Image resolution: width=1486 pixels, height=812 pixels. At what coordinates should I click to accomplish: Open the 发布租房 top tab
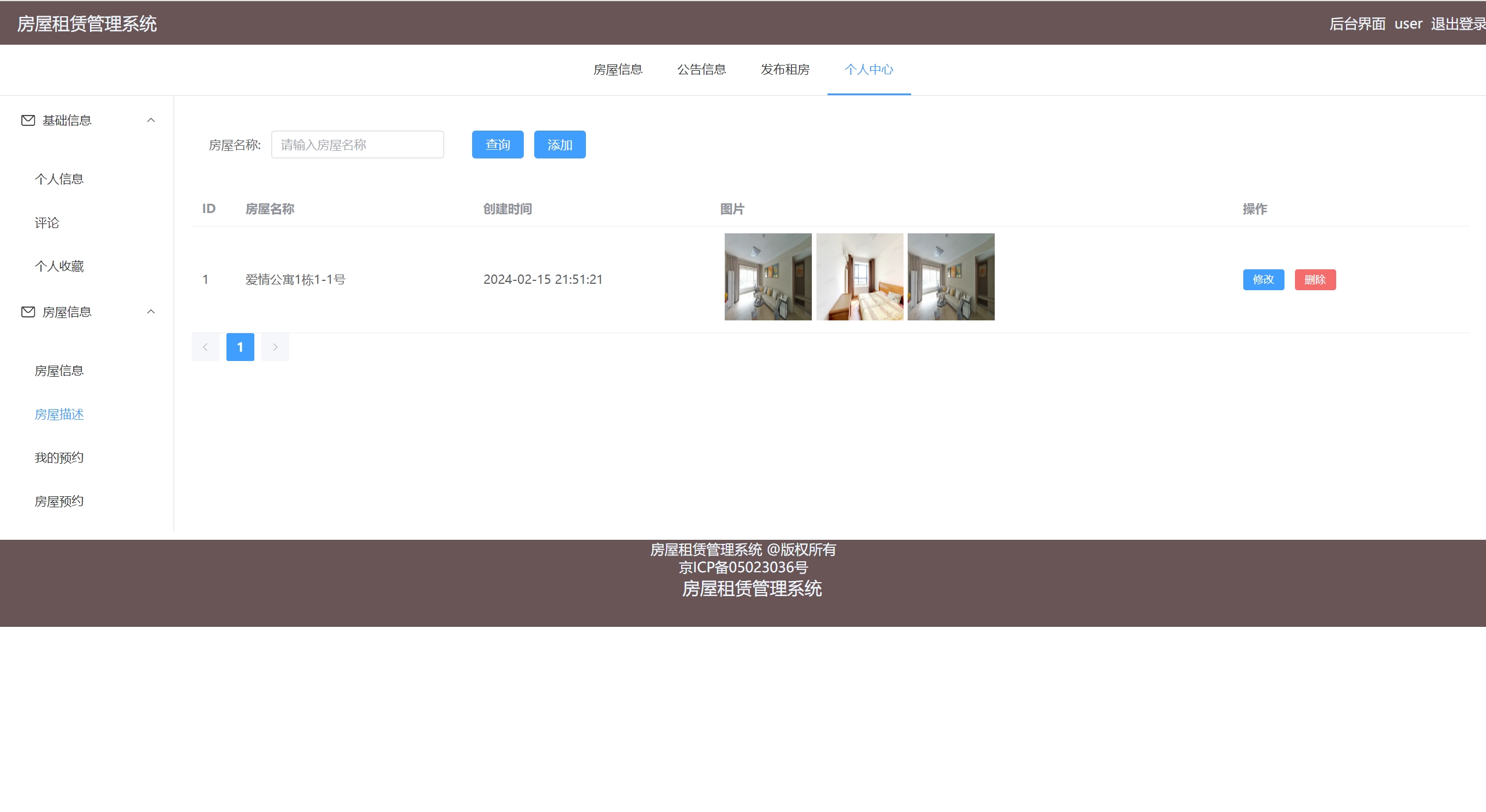click(x=785, y=70)
